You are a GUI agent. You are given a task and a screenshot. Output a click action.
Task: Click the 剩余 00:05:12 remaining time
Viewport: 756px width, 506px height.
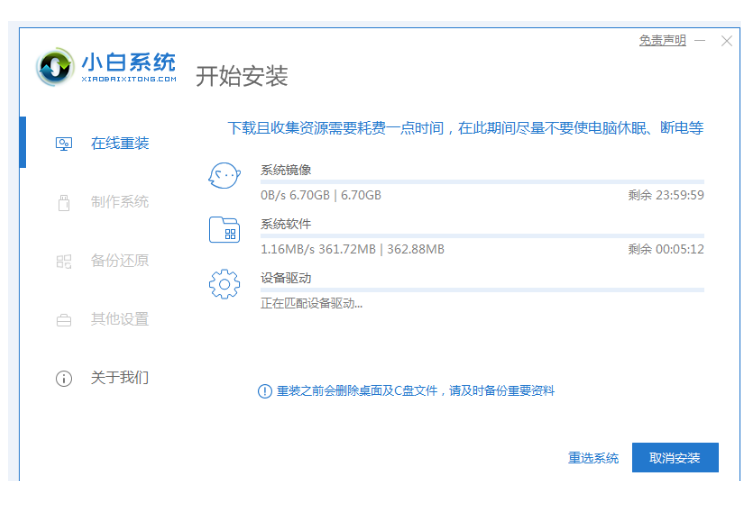(666, 249)
